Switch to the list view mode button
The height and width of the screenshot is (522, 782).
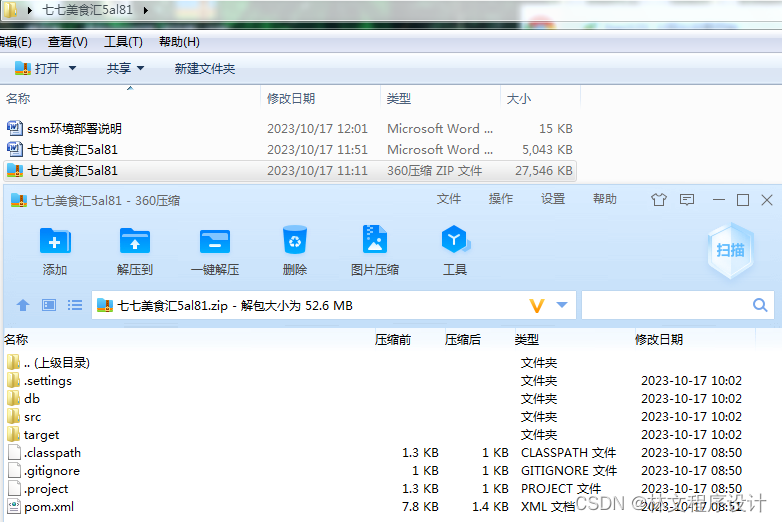point(75,305)
